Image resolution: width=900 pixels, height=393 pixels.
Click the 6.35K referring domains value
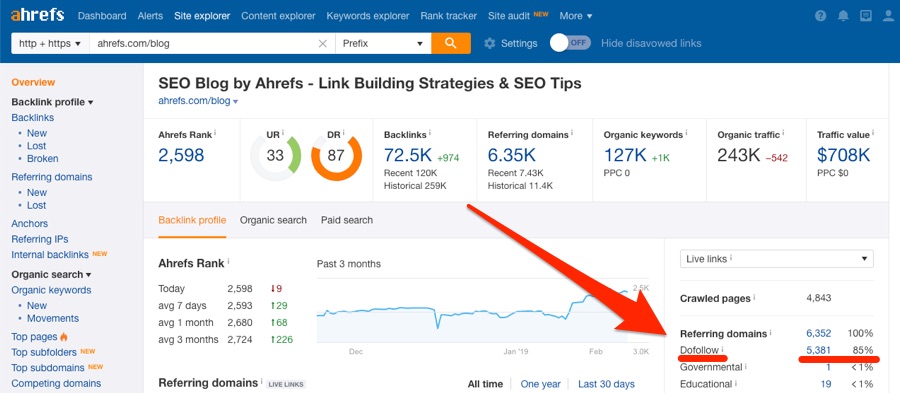coord(512,155)
